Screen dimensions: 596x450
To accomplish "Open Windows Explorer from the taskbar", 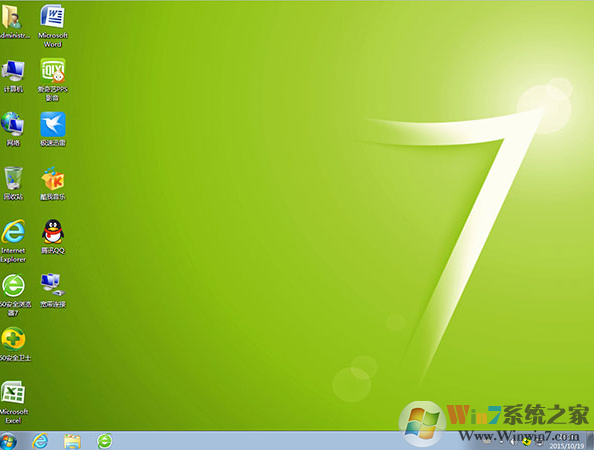I will click(72, 442).
